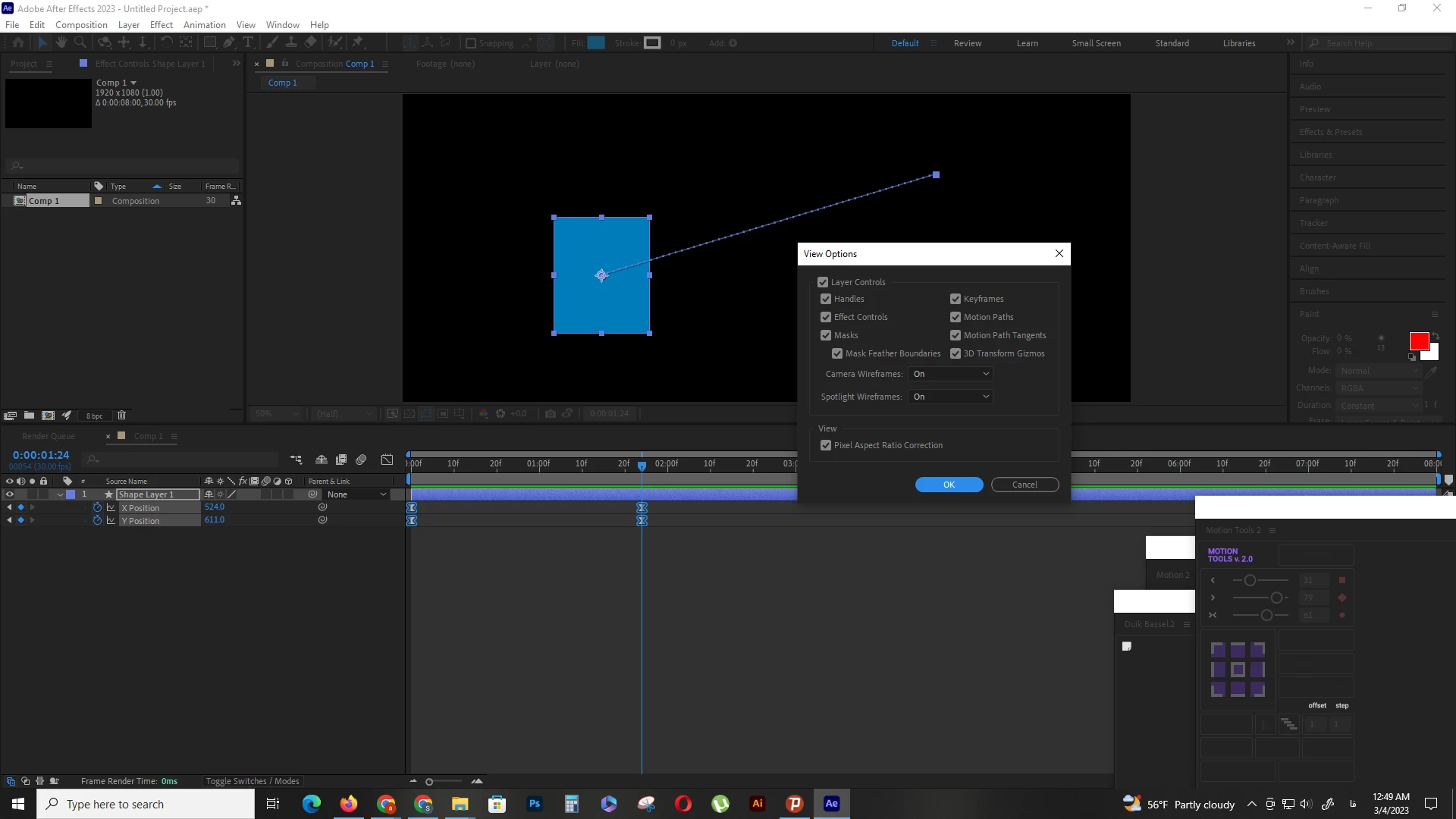Click the blue Fill color swatch
1456x819 pixels.
[x=596, y=43]
